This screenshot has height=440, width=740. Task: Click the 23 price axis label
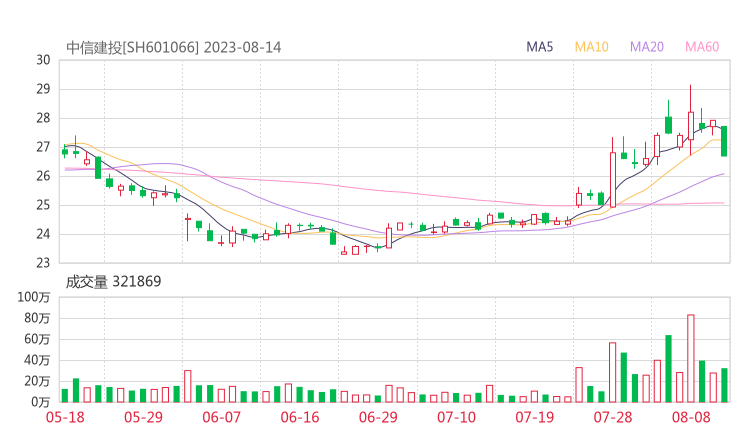tap(43, 262)
